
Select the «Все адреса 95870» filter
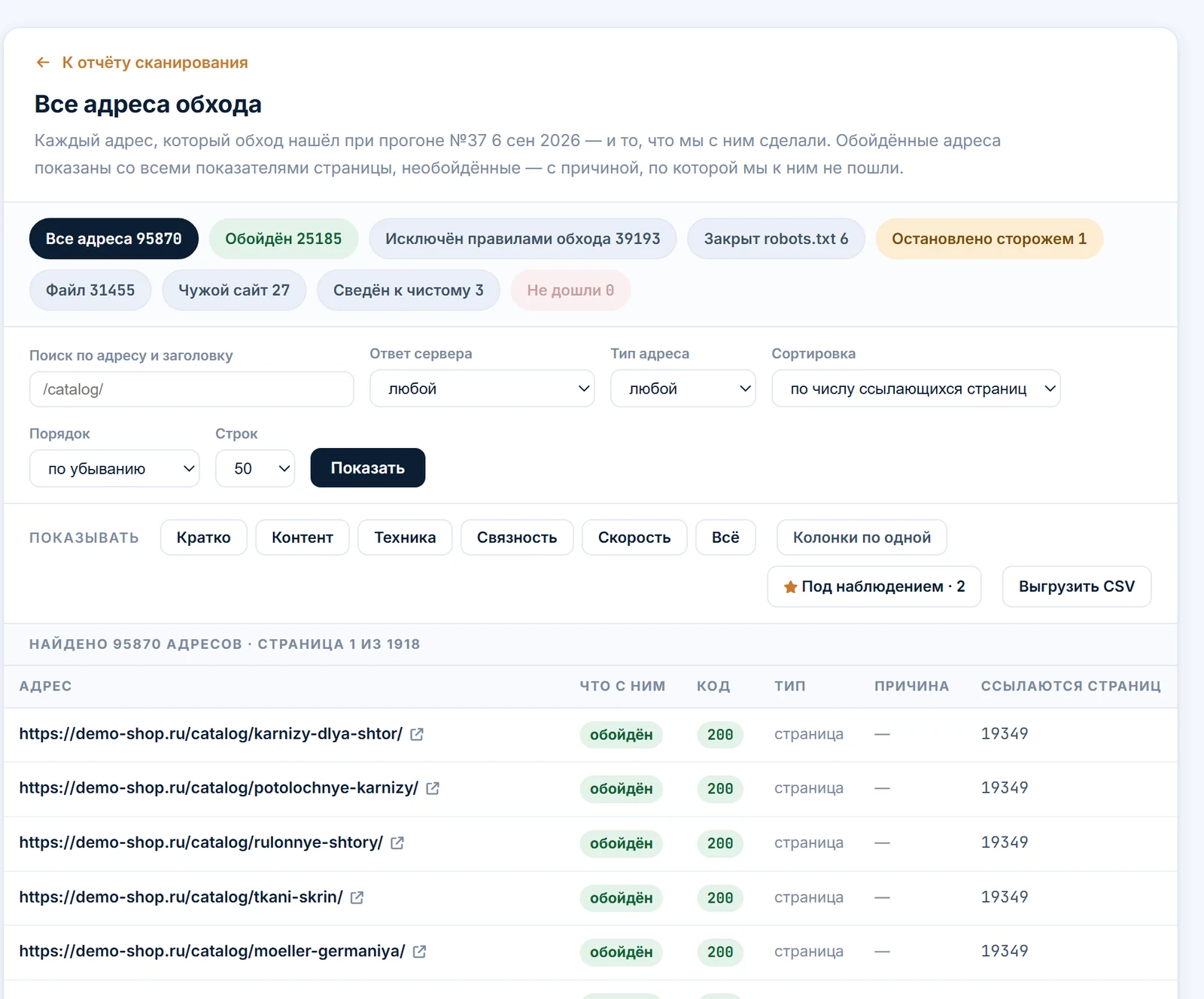[x=114, y=239]
